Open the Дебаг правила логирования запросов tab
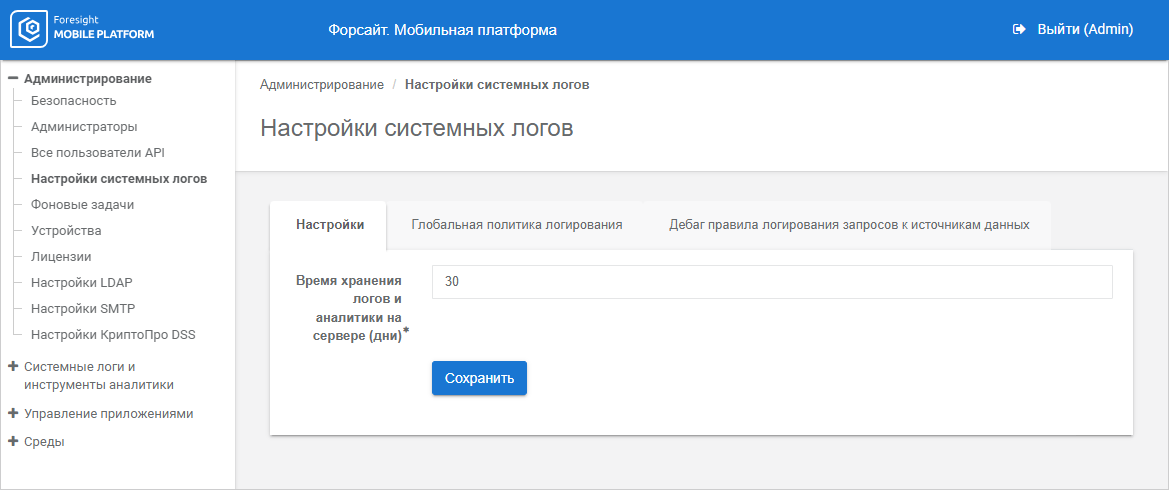Screen dimensions: 1169x490 point(849,225)
